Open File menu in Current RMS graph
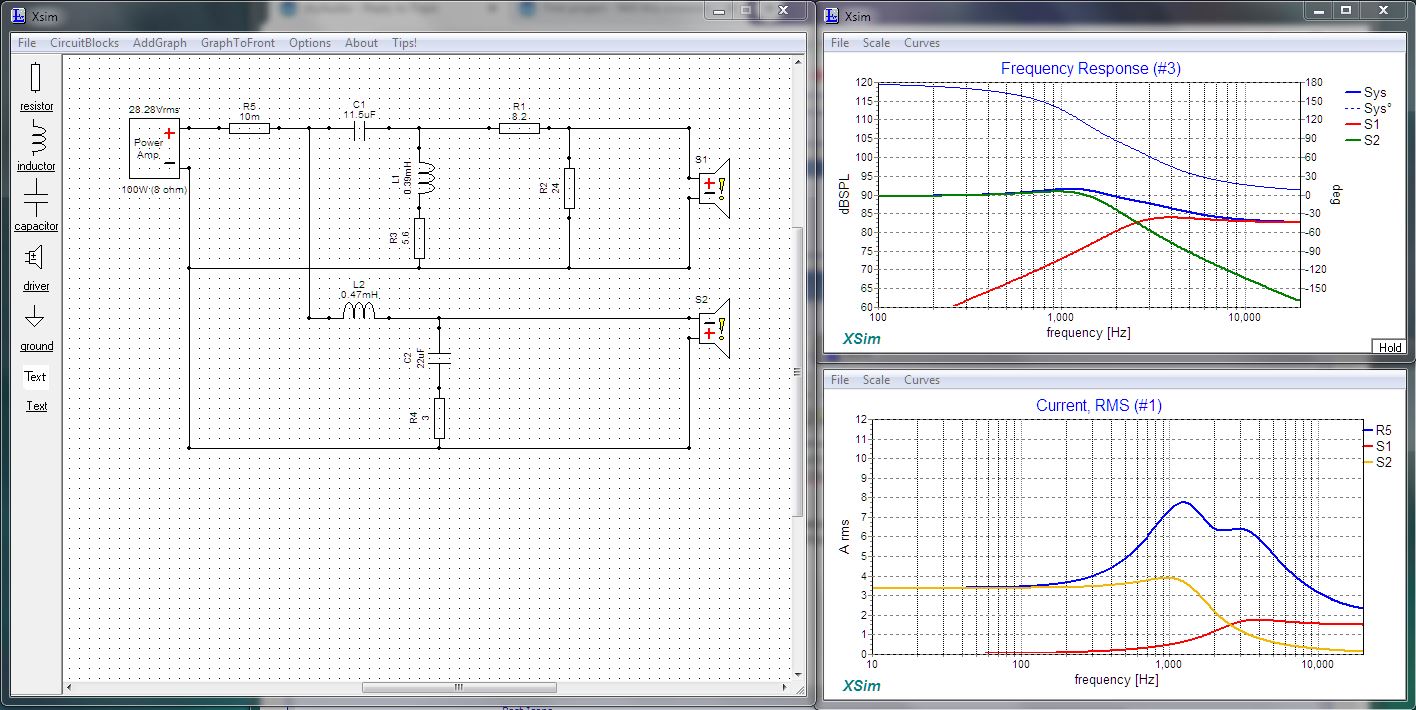Screen dimensions: 1416x710 tap(840, 380)
